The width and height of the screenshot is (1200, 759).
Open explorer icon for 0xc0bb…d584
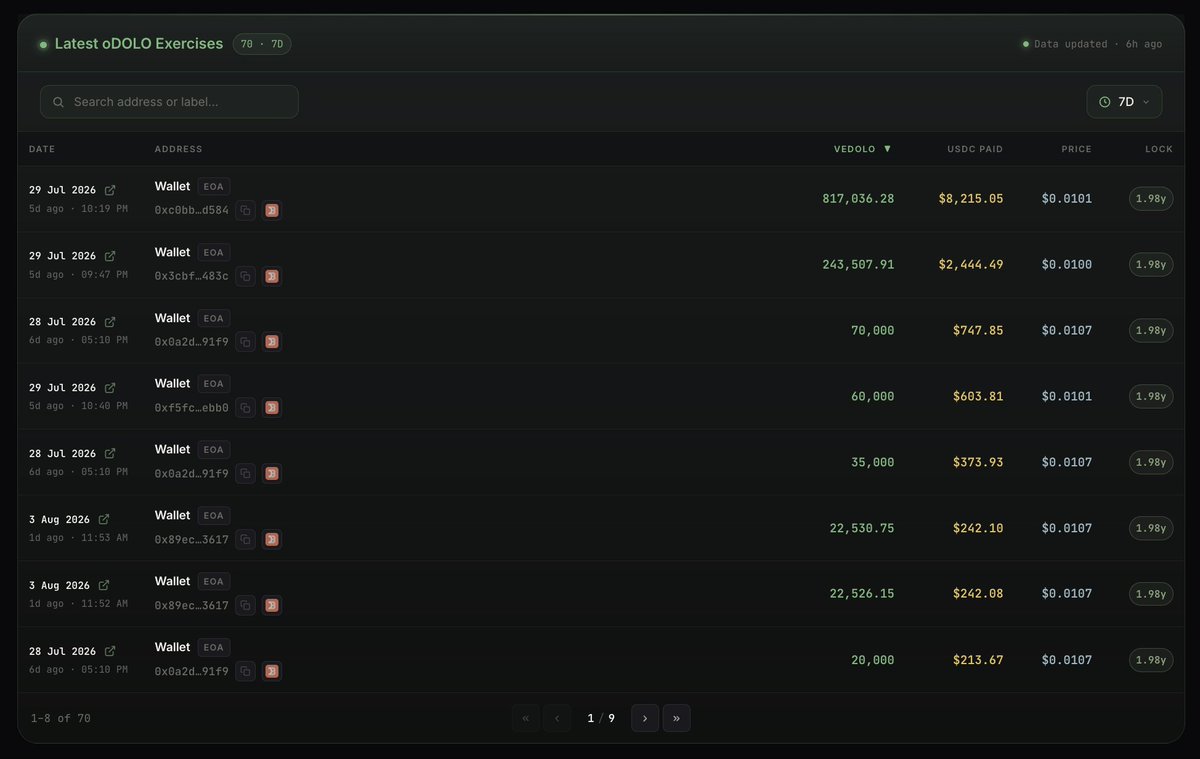pos(272,210)
